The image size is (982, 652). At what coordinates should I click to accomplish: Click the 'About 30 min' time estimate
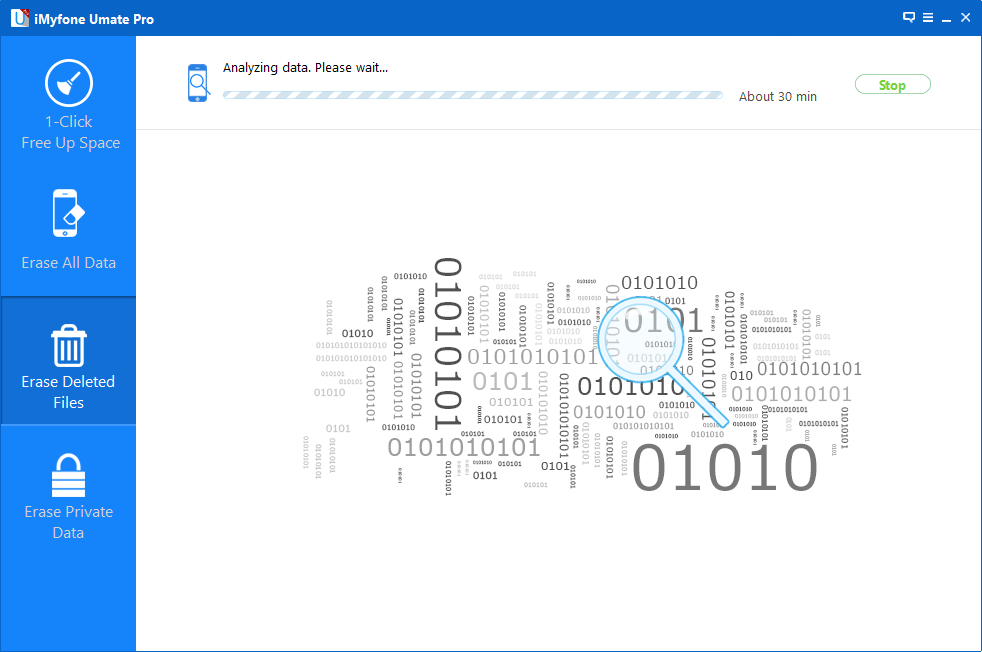(778, 96)
